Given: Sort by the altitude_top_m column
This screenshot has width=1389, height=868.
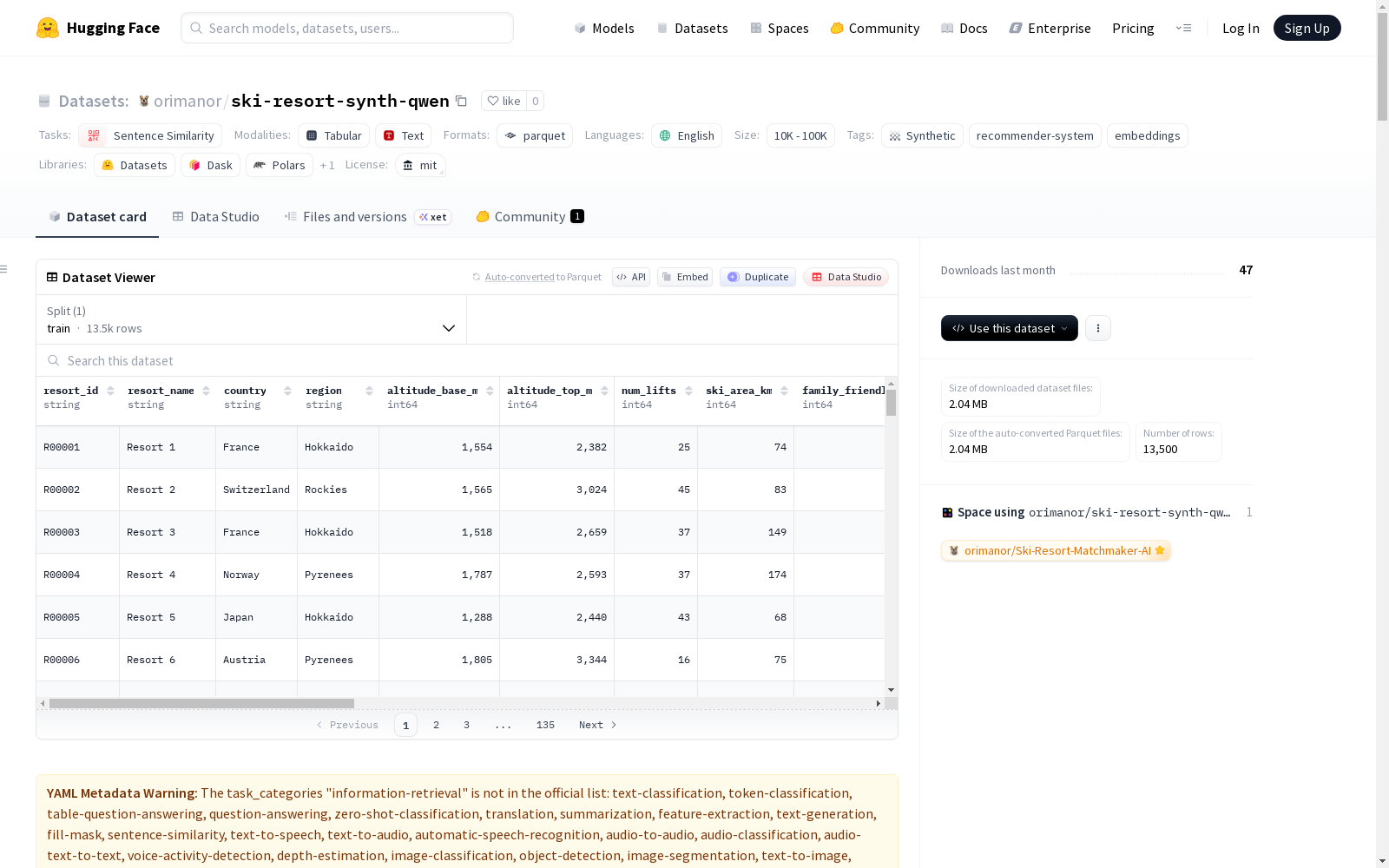Looking at the screenshot, I should coord(604,391).
